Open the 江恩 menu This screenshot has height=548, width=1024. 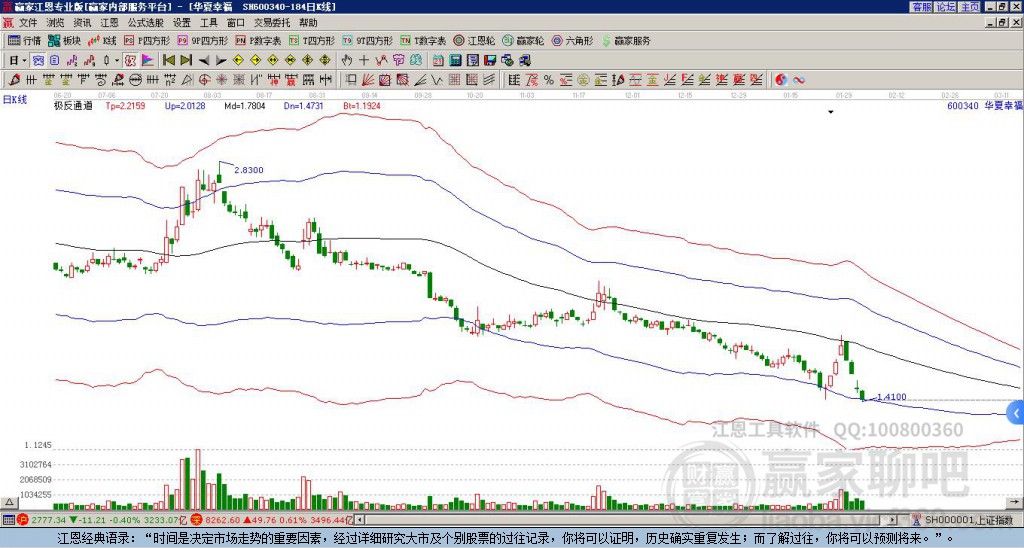point(109,23)
